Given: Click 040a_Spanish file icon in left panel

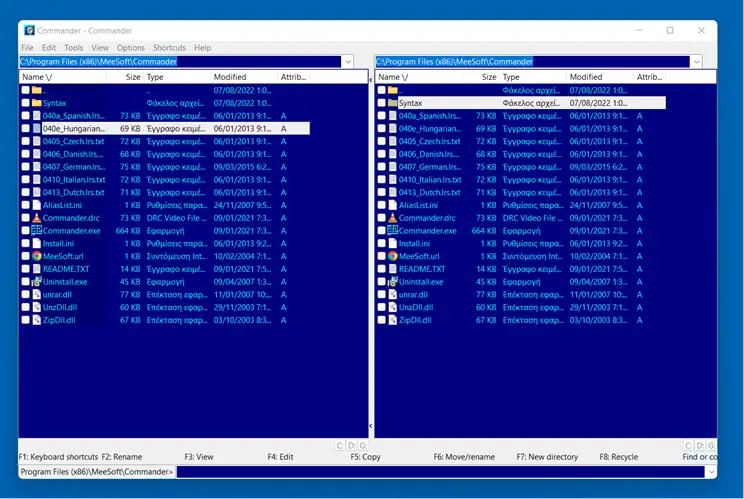Looking at the screenshot, I should [37, 116].
